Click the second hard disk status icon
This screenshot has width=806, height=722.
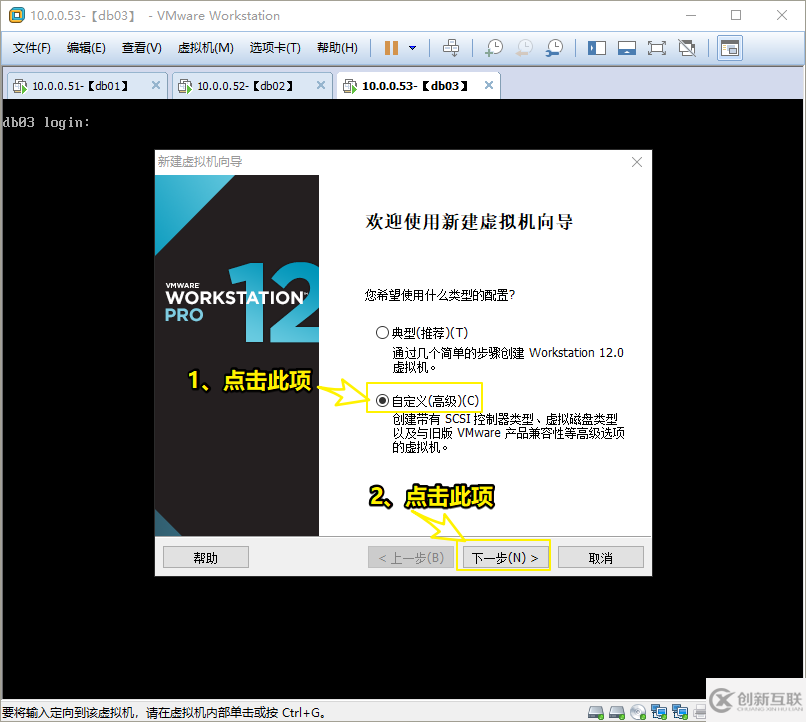point(617,712)
